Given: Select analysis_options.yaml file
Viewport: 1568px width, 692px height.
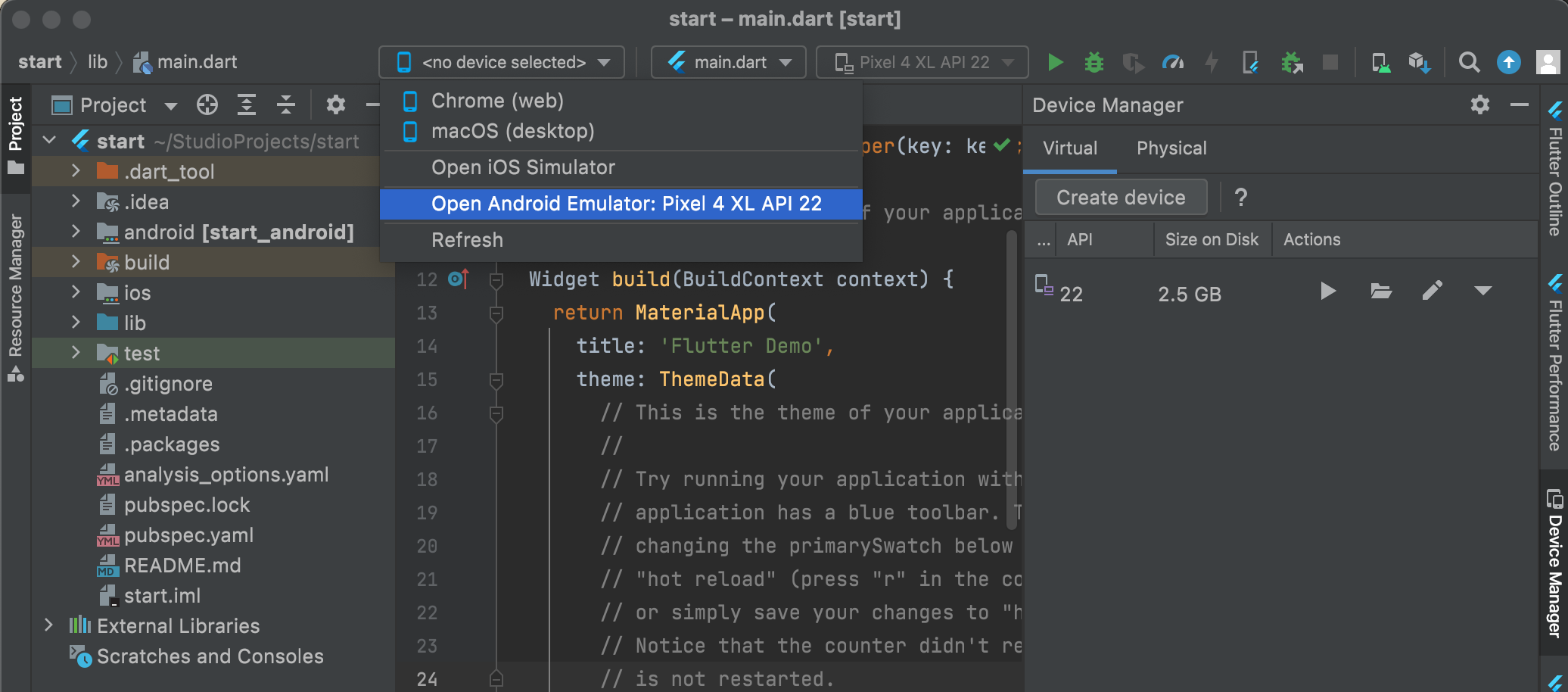Looking at the screenshot, I should [x=213, y=475].
